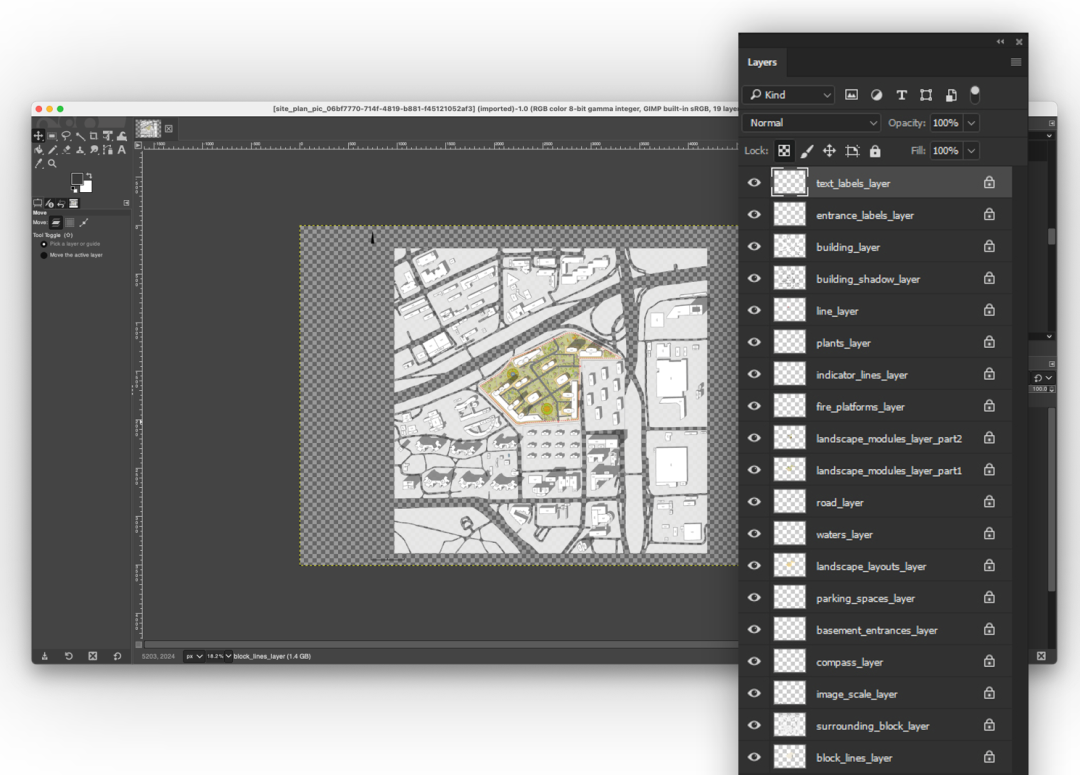Click the foreground color swatch
Viewport: 1080px width, 775px height.
coord(77,179)
